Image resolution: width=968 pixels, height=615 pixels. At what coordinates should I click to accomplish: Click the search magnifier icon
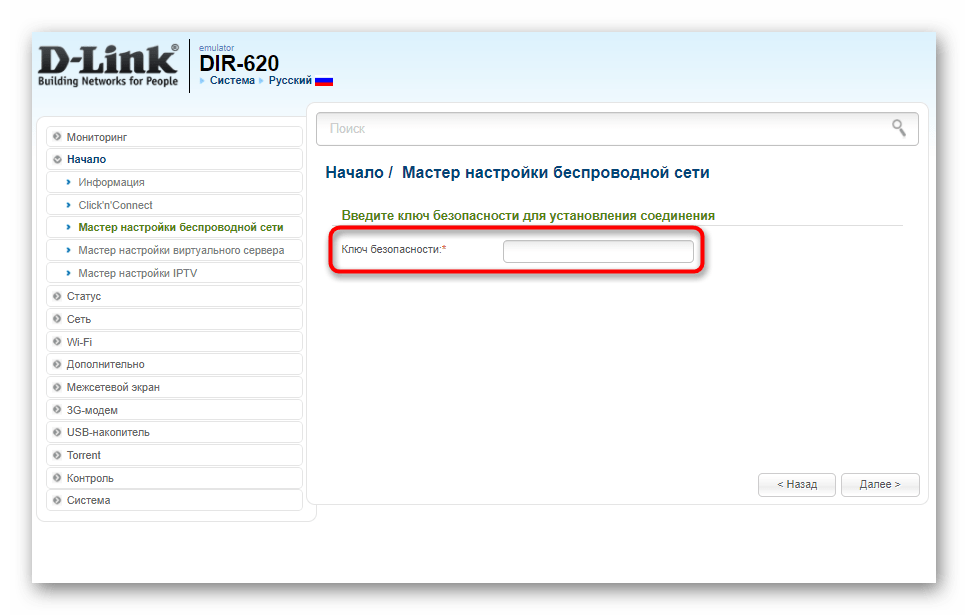(x=898, y=128)
